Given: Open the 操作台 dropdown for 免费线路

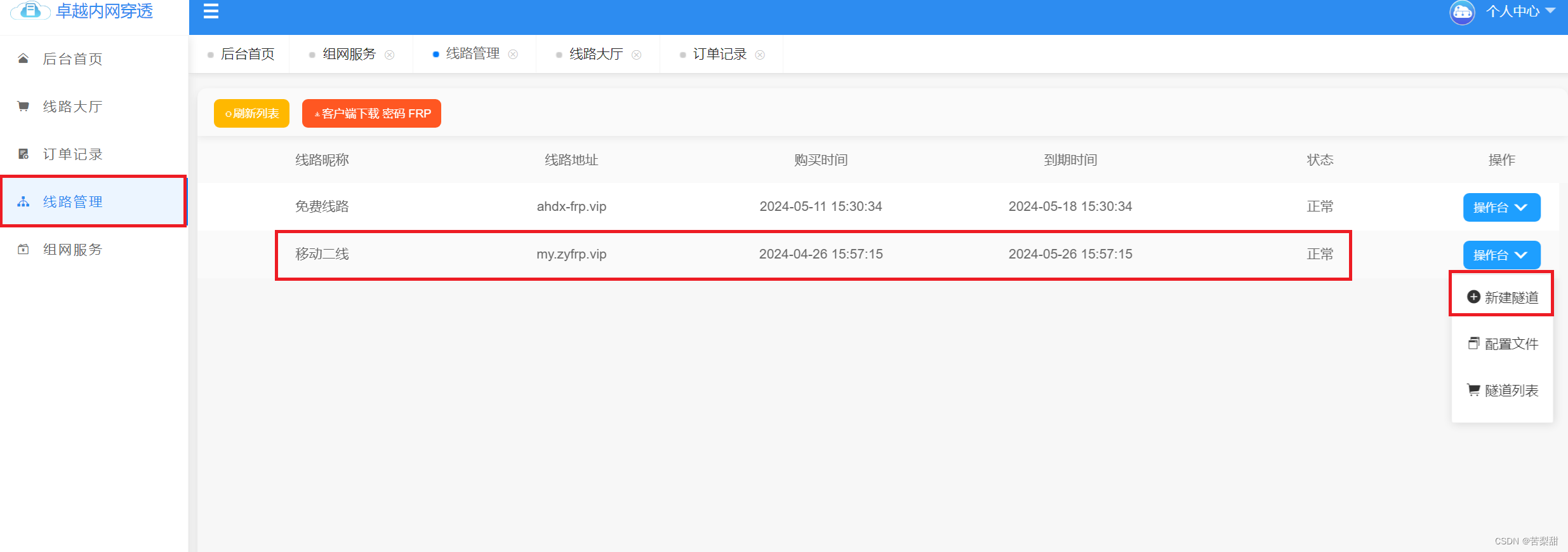Looking at the screenshot, I should point(1501,207).
